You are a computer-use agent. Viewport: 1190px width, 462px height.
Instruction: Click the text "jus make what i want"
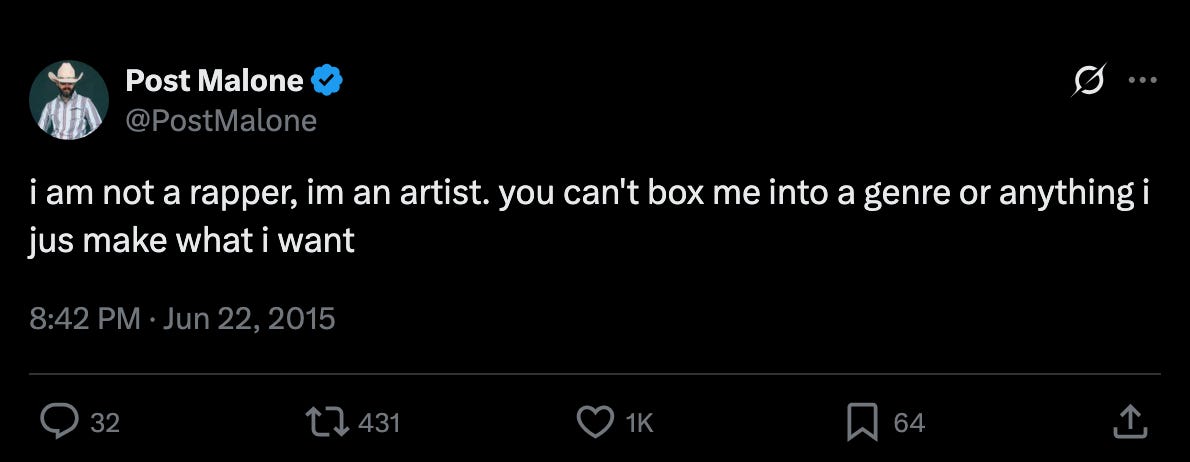(192, 241)
